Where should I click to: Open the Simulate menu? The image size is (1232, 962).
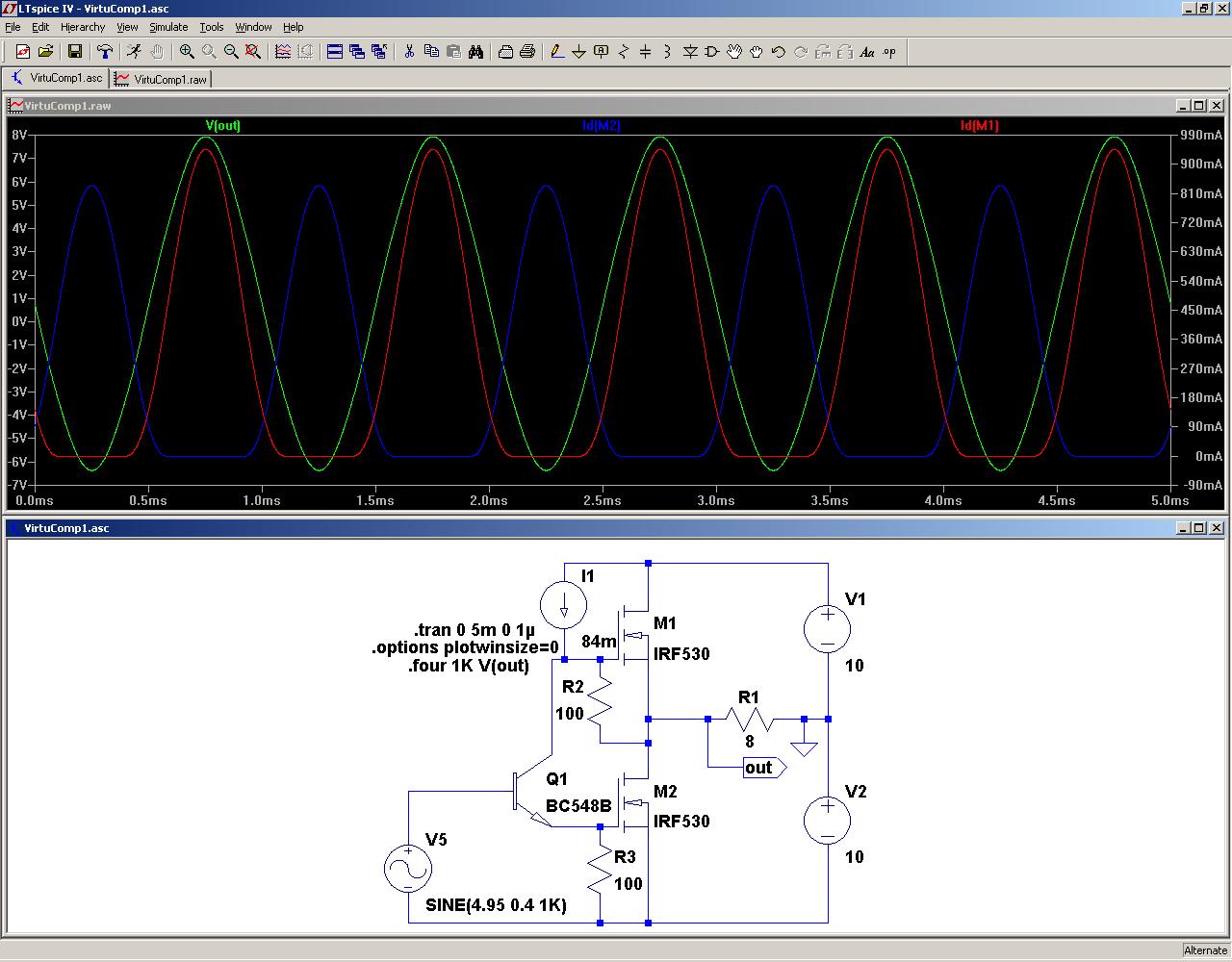pos(168,27)
